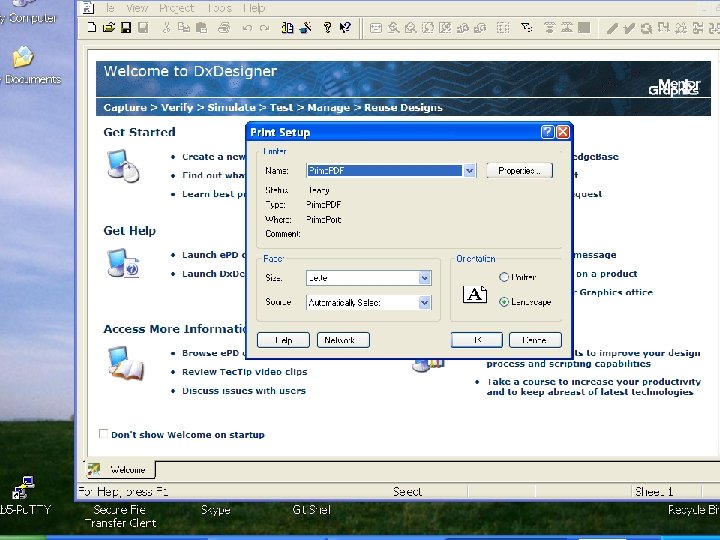The image size is (720, 540).
Task: Click the Properties button
Action: [x=519, y=171]
